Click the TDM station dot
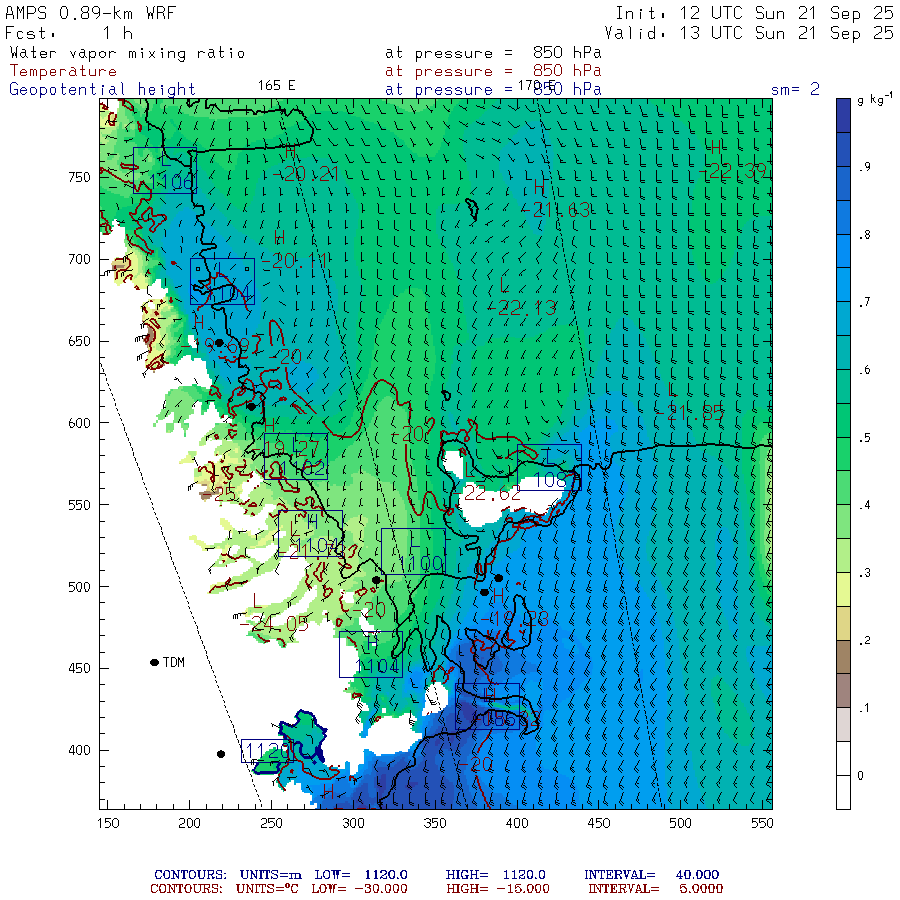The width and height of the screenshot is (900, 900). coord(154,662)
